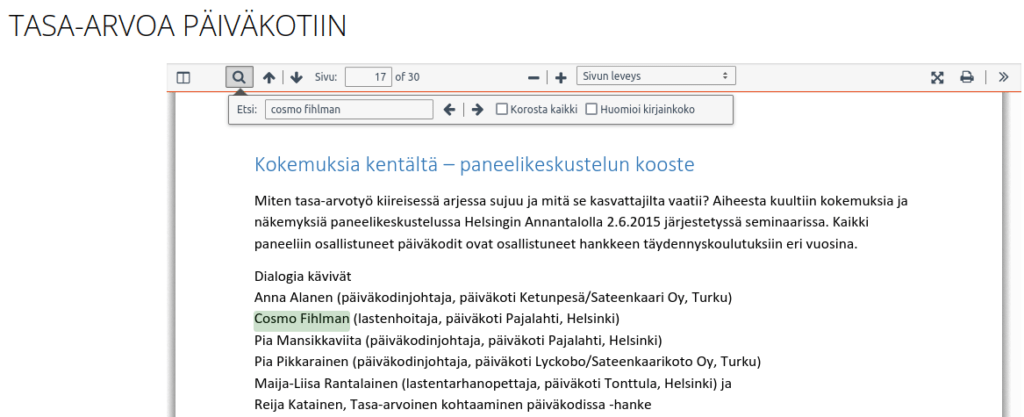Print the document using printer icon
The image size is (1024, 417).
click(x=967, y=77)
